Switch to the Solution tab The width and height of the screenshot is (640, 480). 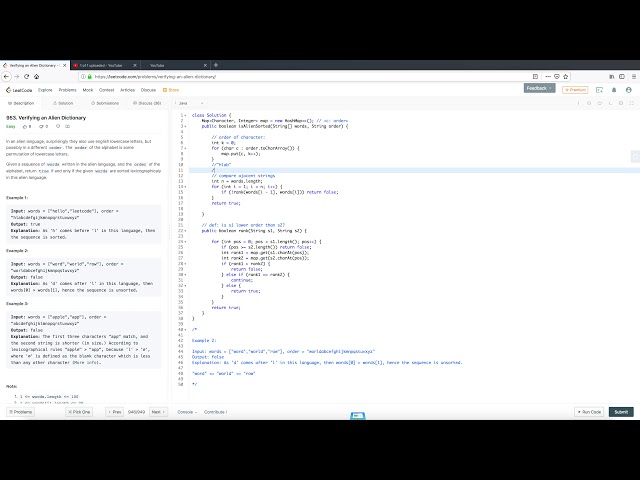coord(63,103)
